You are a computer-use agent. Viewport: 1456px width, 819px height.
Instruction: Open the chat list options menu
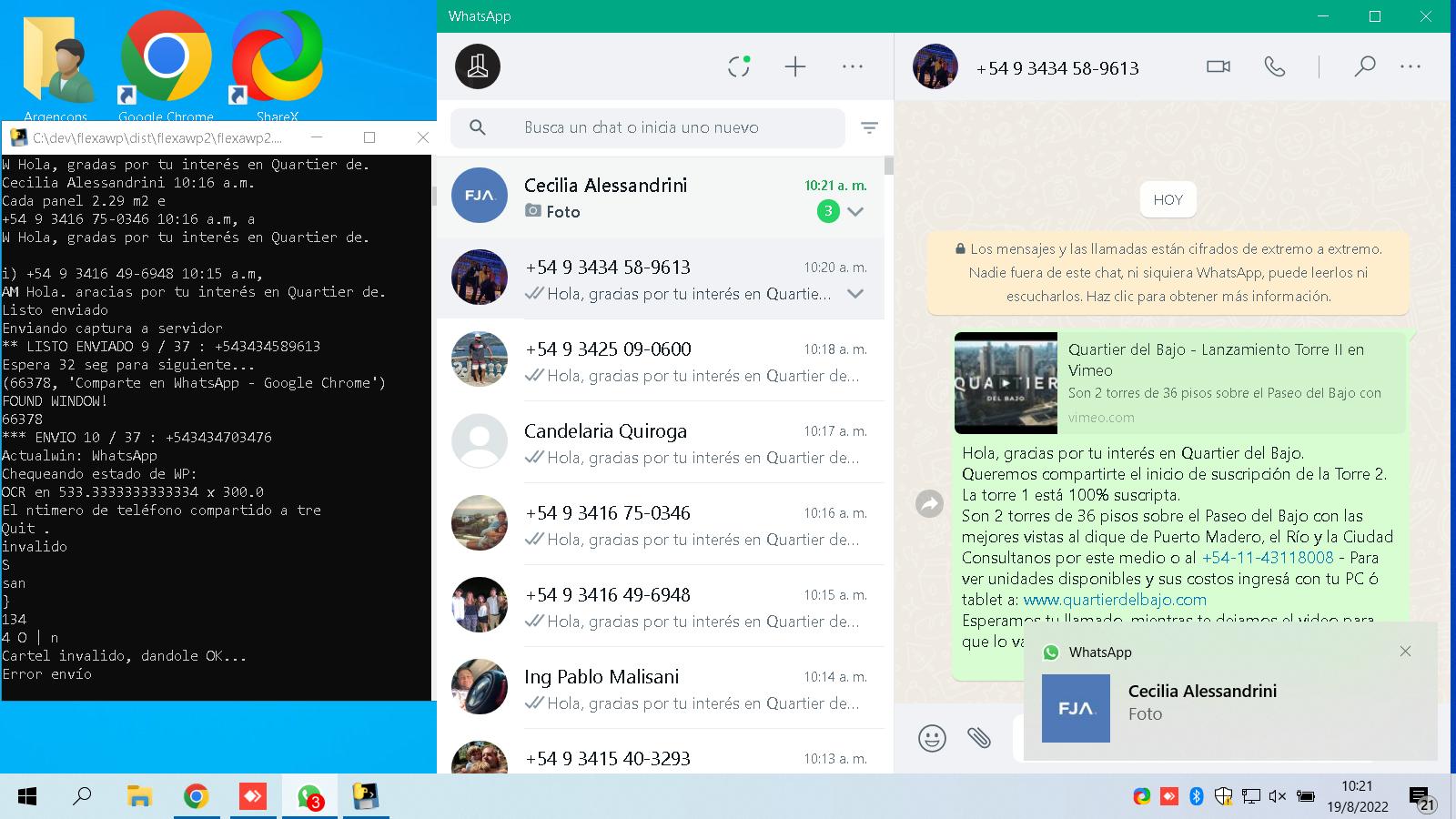[x=853, y=66]
